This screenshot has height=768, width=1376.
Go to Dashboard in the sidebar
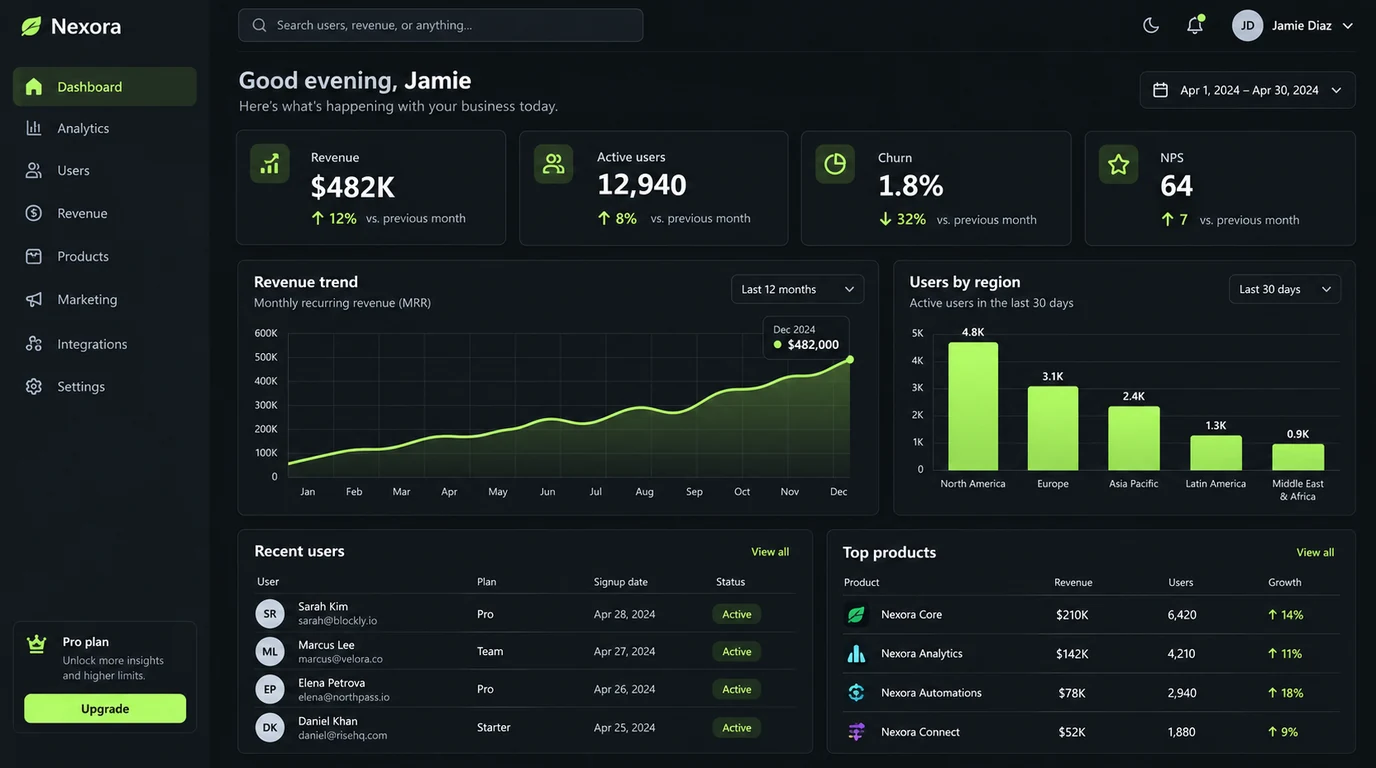[105, 87]
